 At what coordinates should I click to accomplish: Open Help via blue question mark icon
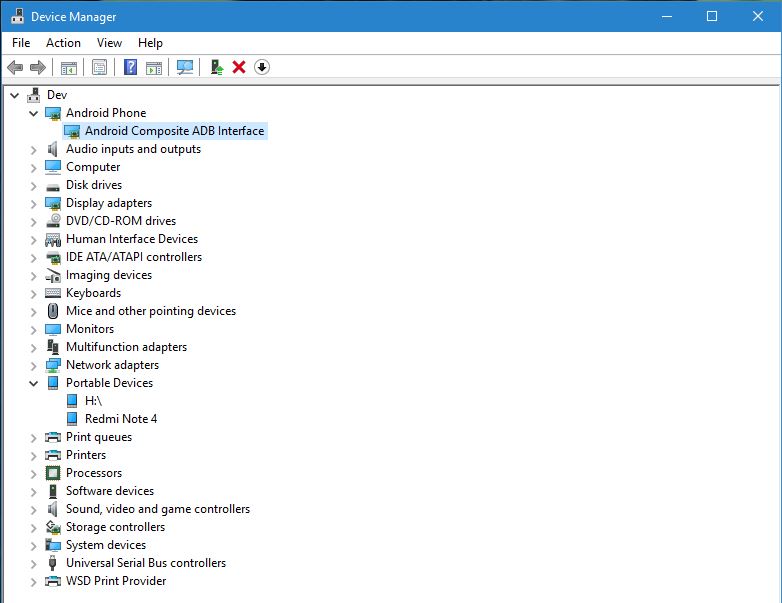(130, 67)
